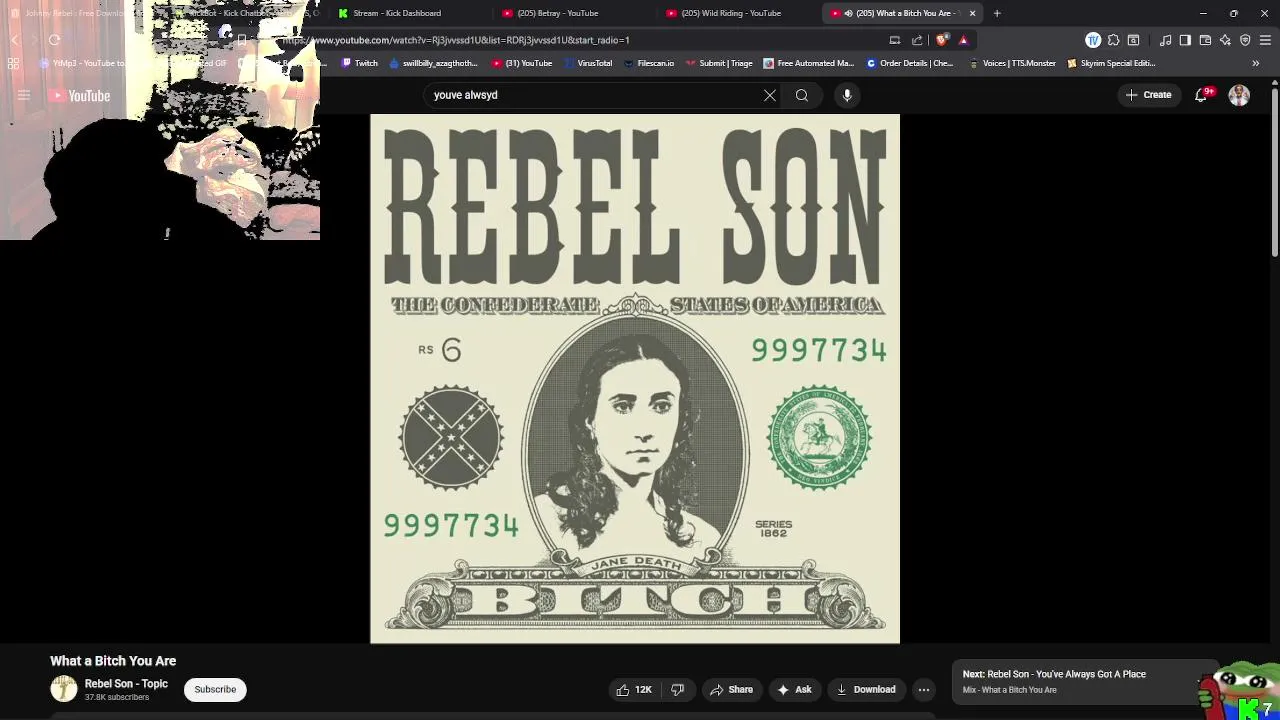Click the Share button under the video
This screenshot has width=1280, height=720.
pos(731,689)
